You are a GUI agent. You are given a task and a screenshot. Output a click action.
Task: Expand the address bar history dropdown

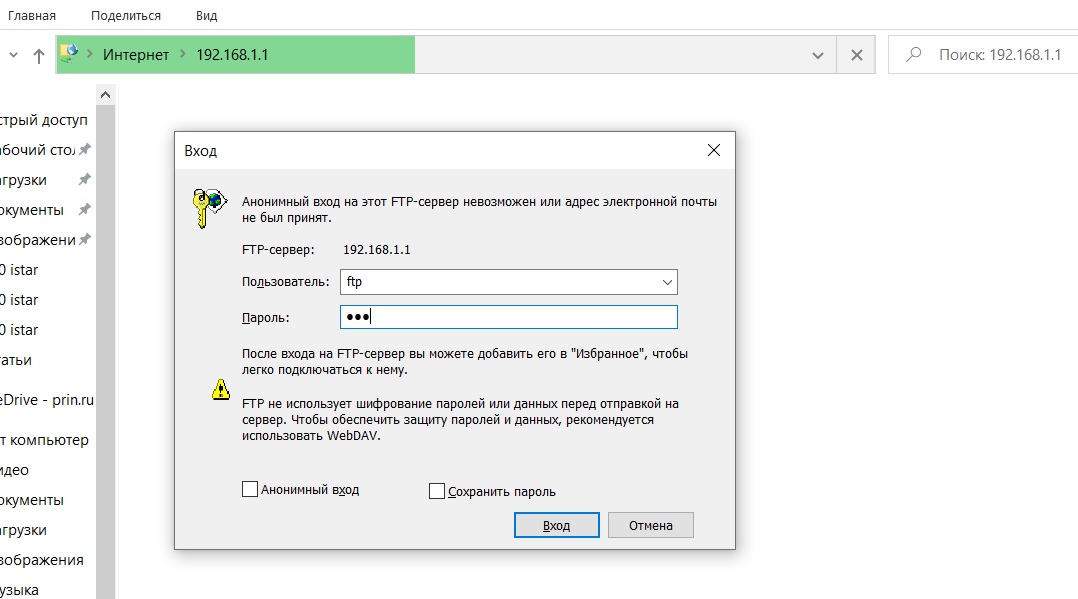tap(817, 55)
